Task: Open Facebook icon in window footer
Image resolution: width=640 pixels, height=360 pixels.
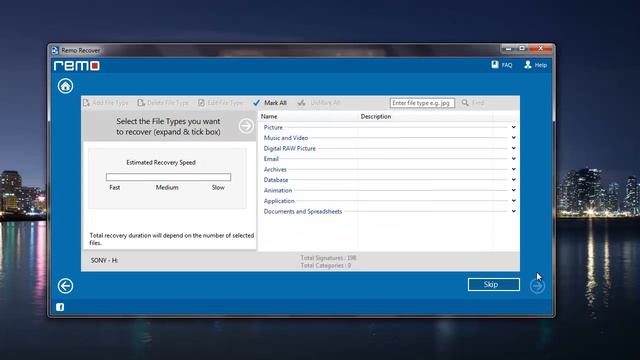Action: pos(60,307)
